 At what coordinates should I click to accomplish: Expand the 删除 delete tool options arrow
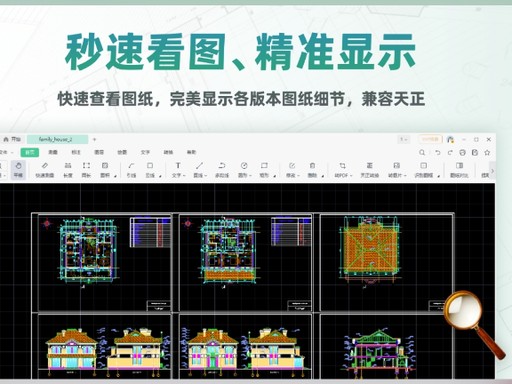coord(323,176)
